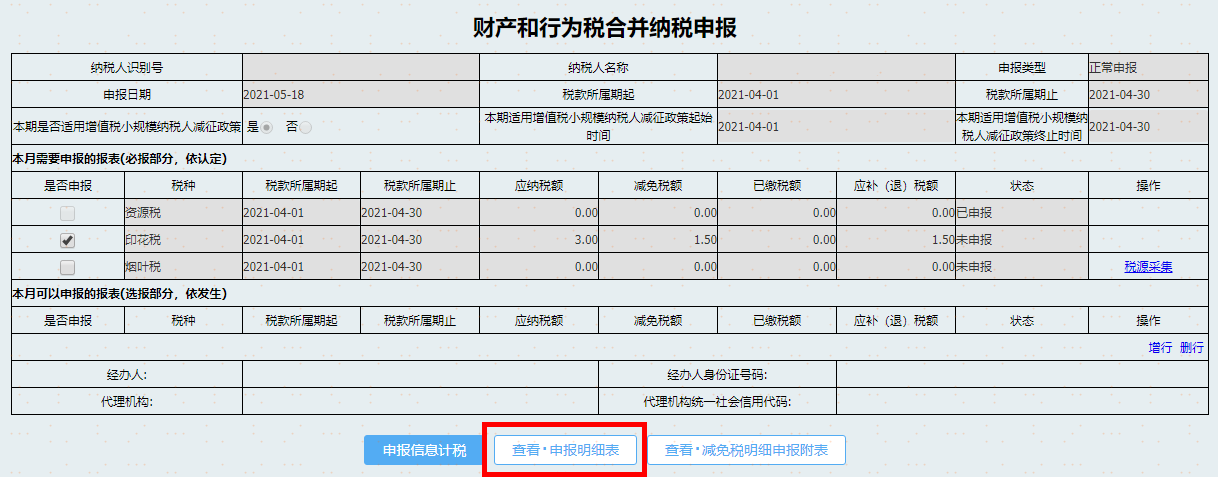Click the 经办人 input field
This screenshot has width=1218, height=477.
(420, 375)
